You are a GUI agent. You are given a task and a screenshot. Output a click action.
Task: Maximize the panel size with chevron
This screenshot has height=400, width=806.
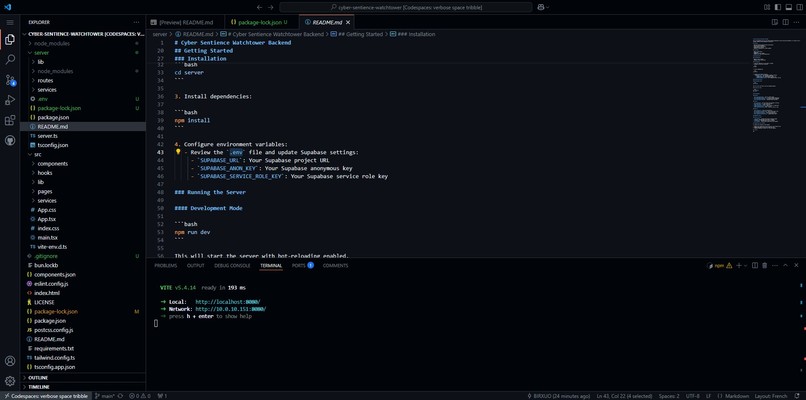pos(785,265)
